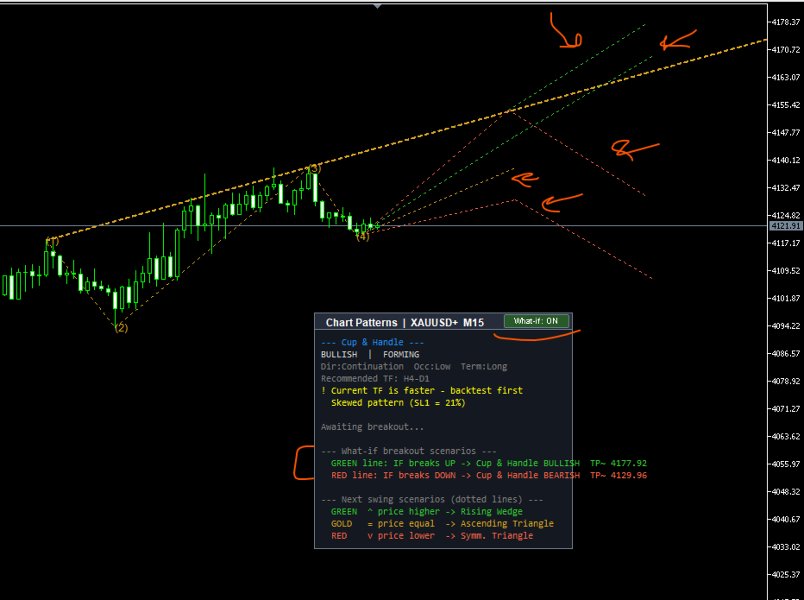Click price axis label 4048.32
The width and height of the screenshot is (804, 600).
pyautogui.click(x=786, y=492)
